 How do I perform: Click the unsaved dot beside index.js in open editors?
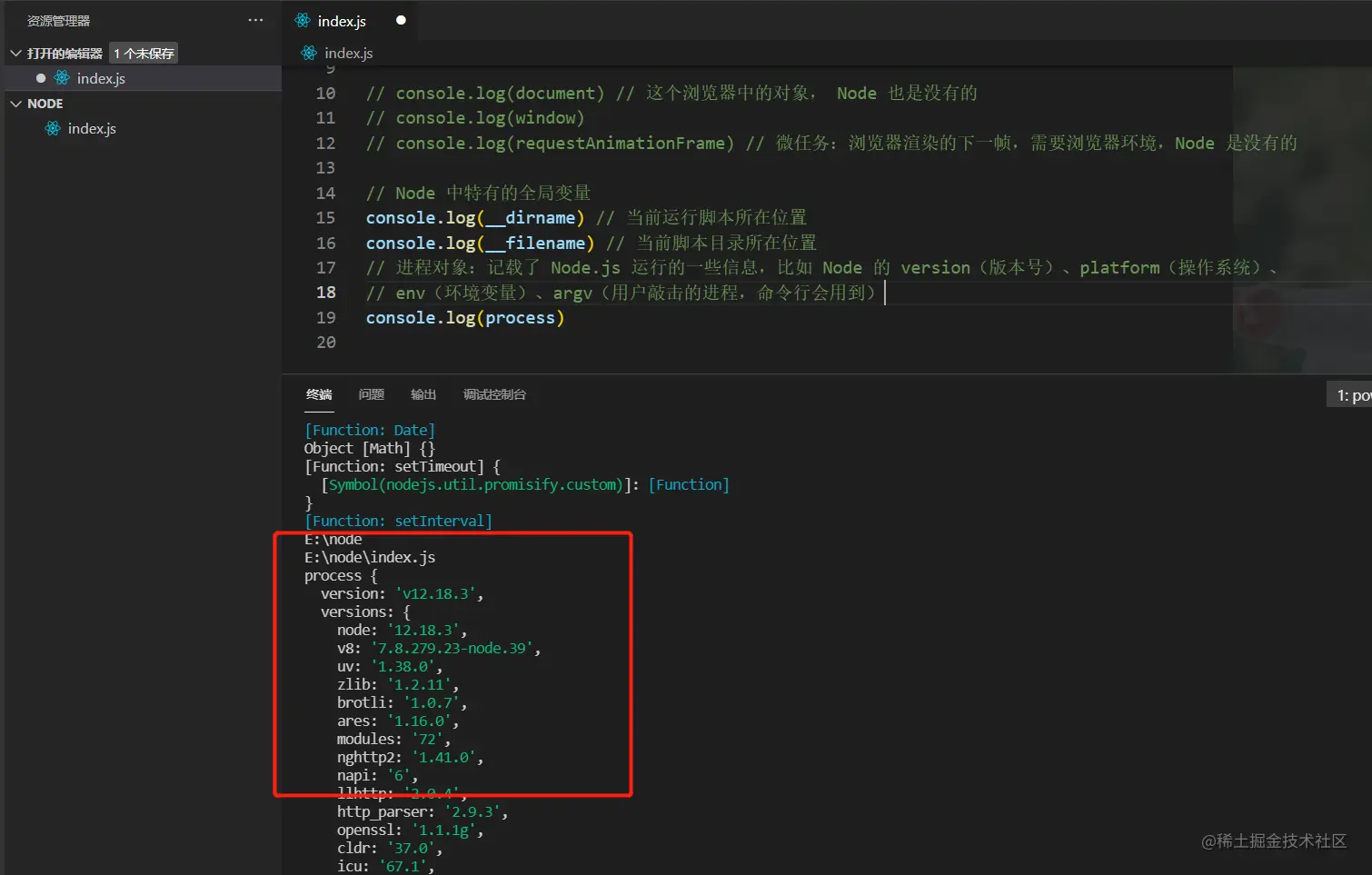tap(41, 78)
